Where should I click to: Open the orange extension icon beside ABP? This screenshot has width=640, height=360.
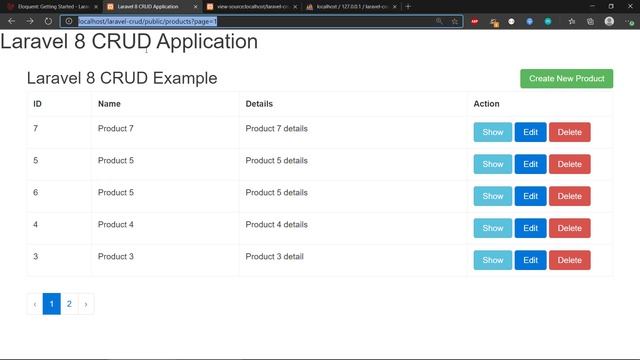(494, 22)
